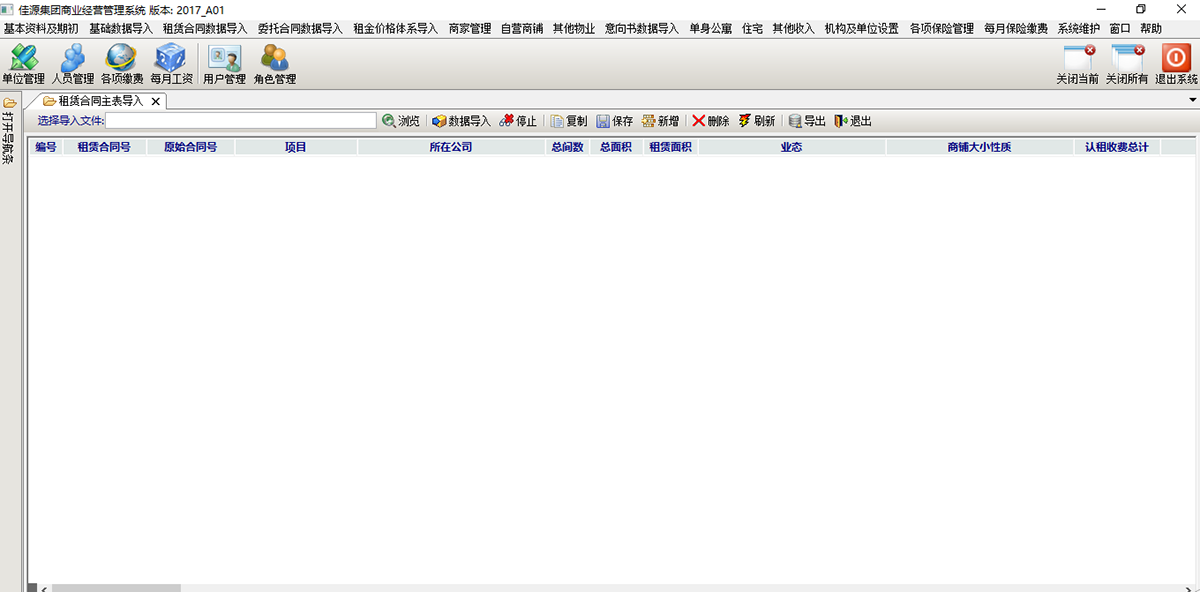
Task: Open 每月工资 from the main toolbar
Action: pos(172,64)
